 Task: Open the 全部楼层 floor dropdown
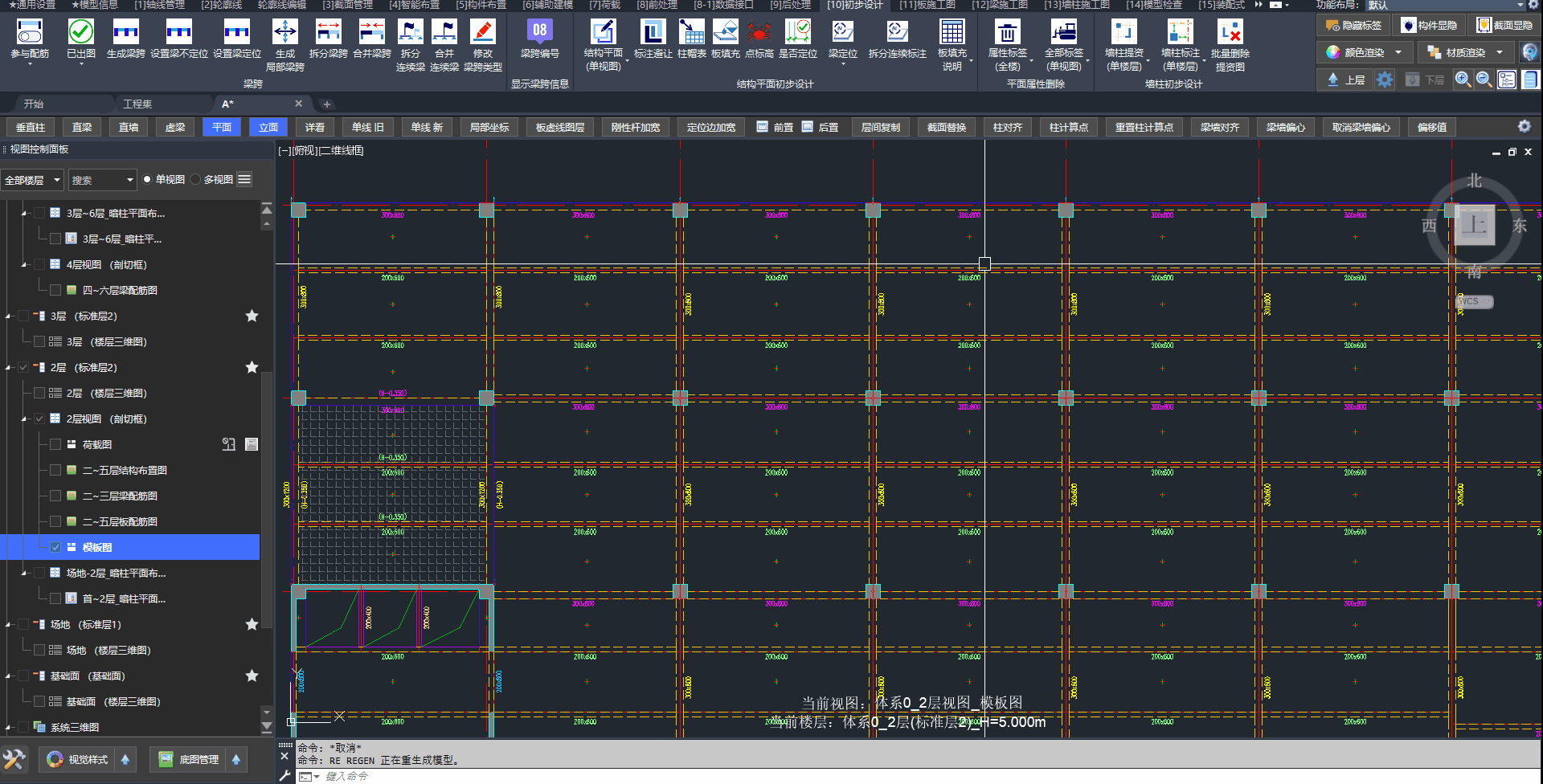point(32,180)
